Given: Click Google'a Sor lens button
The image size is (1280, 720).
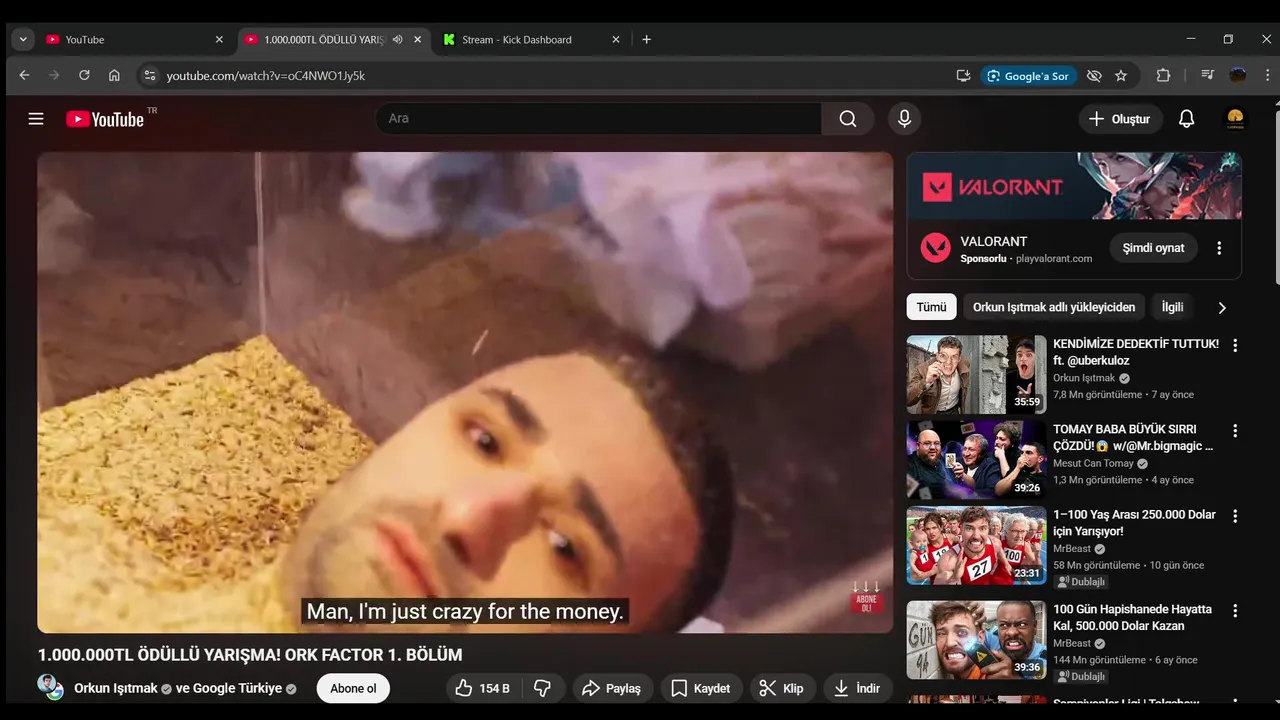Looking at the screenshot, I should click(x=1028, y=75).
